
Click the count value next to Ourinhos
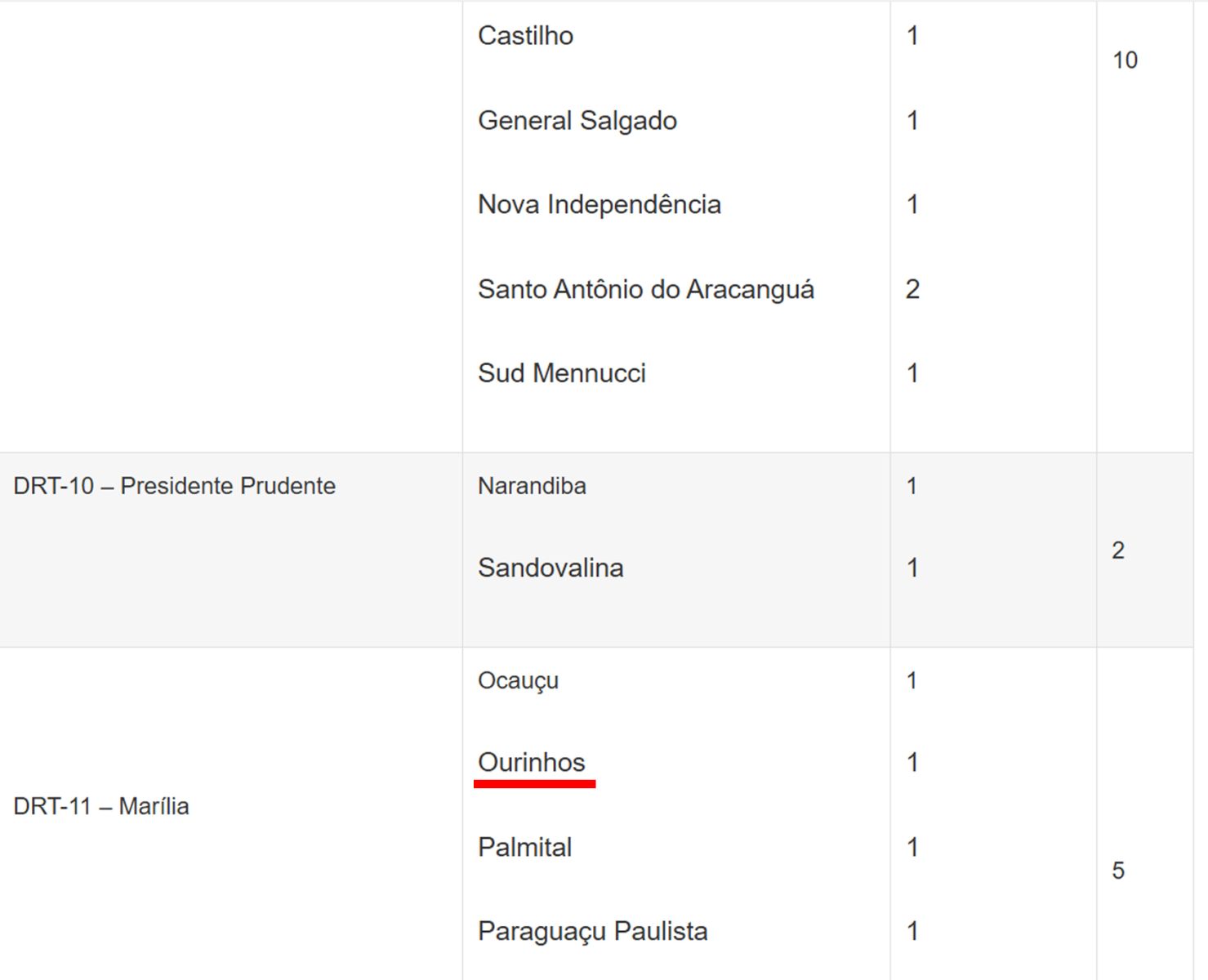click(912, 763)
